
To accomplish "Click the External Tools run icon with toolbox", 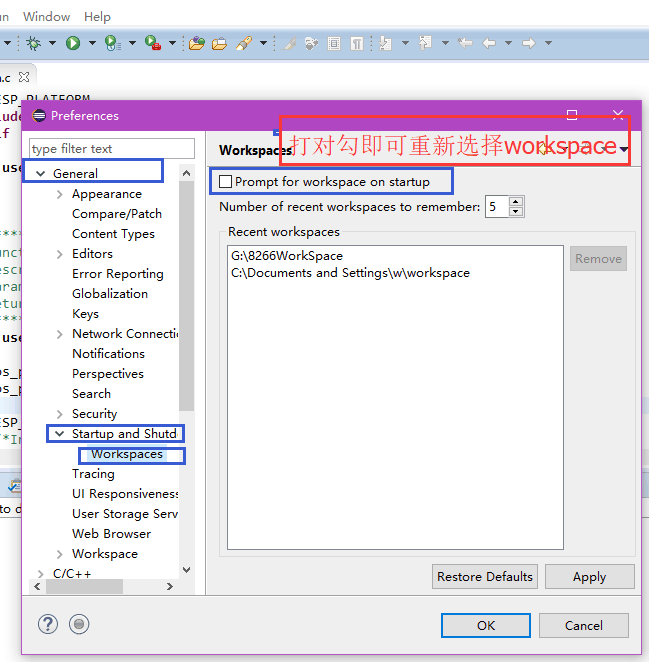I will [153, 43].
